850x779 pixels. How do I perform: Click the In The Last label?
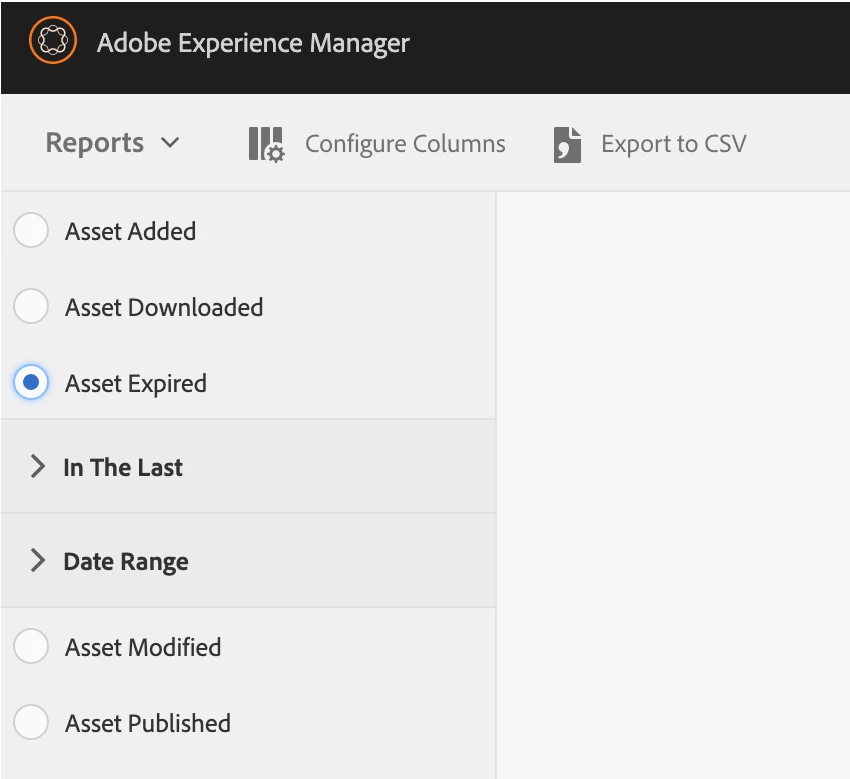[123, 467]
